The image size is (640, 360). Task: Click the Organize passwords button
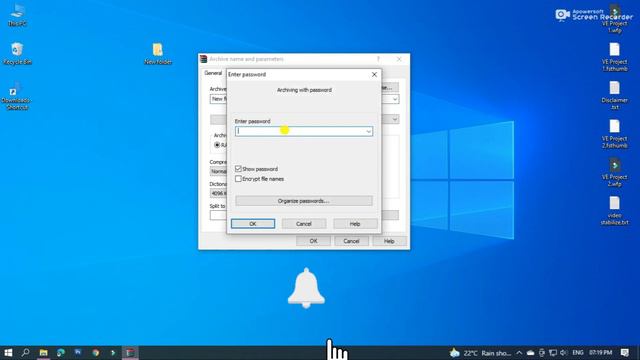pyautogui.click(x=304, y=201)
